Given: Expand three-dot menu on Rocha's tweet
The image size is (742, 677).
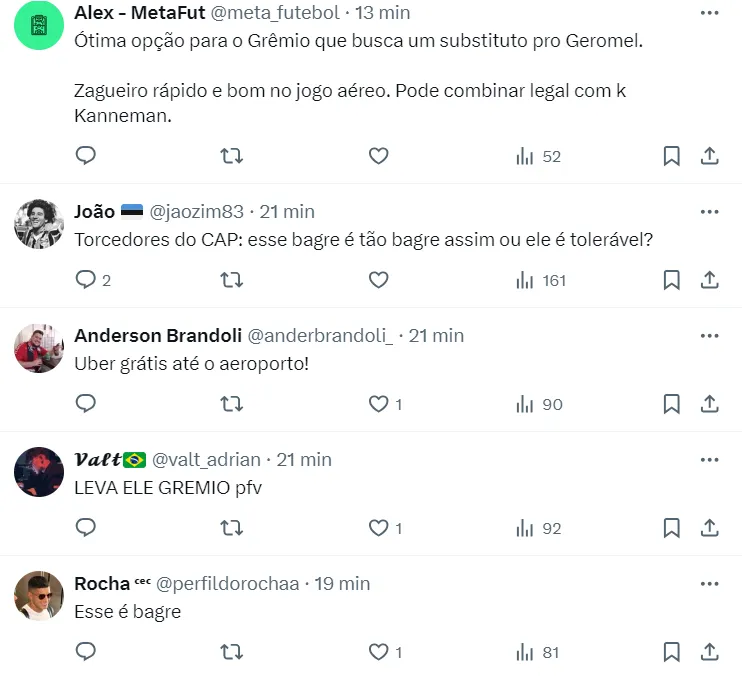Looking at the screenshot, I should [709, 584].
